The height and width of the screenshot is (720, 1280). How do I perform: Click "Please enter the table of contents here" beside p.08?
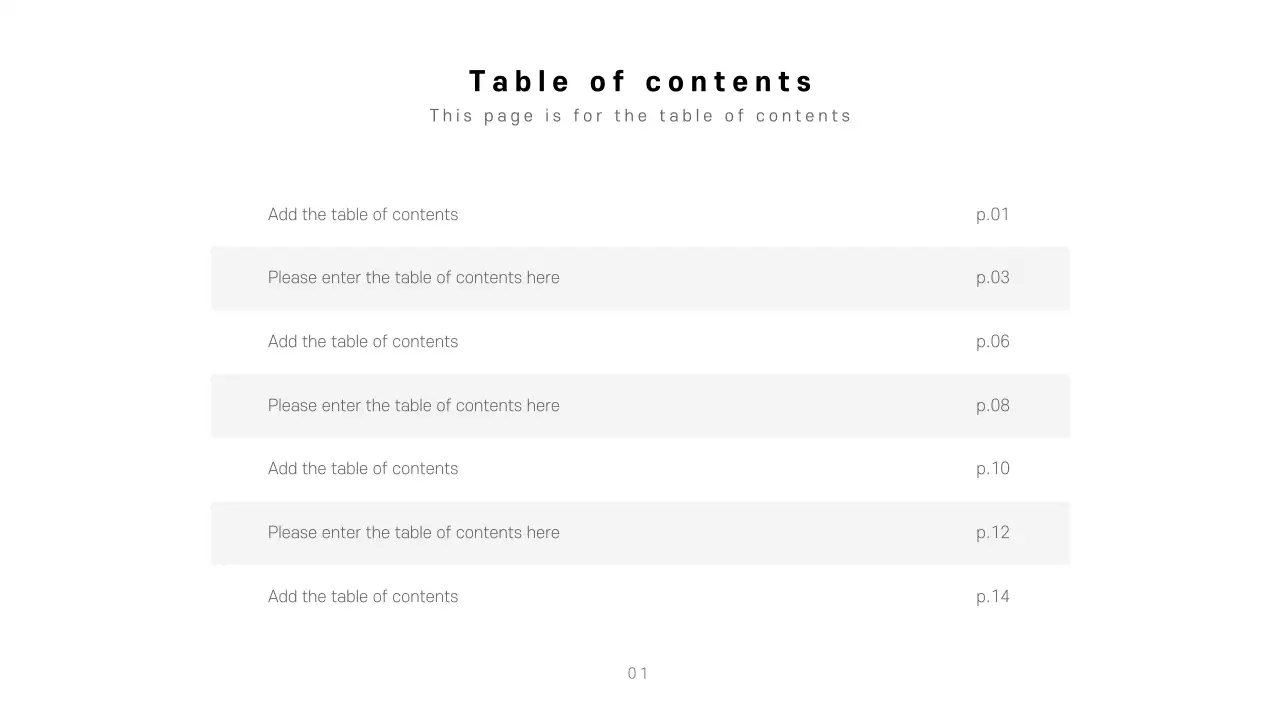point(413,405)
